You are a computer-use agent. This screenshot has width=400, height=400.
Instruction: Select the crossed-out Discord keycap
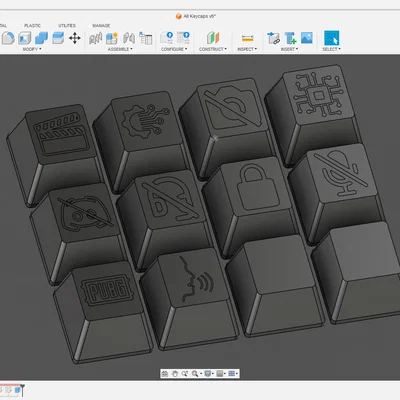(84, 213)
